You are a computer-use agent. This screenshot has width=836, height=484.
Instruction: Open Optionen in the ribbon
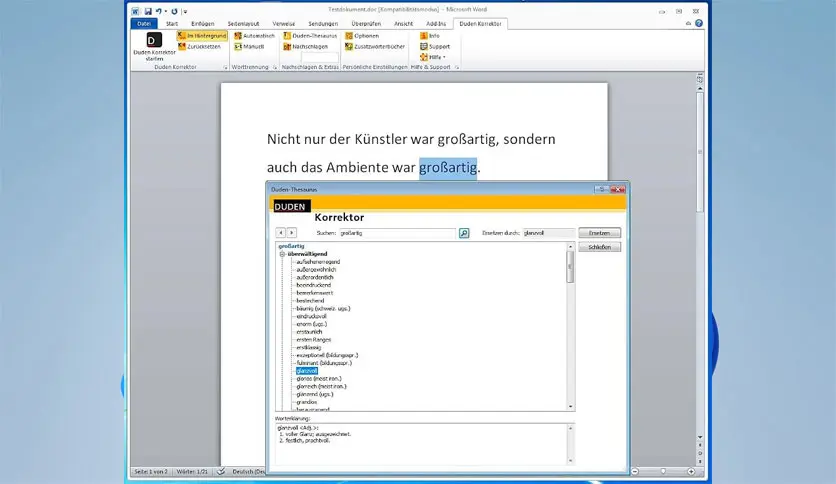(x=362, y=36)
